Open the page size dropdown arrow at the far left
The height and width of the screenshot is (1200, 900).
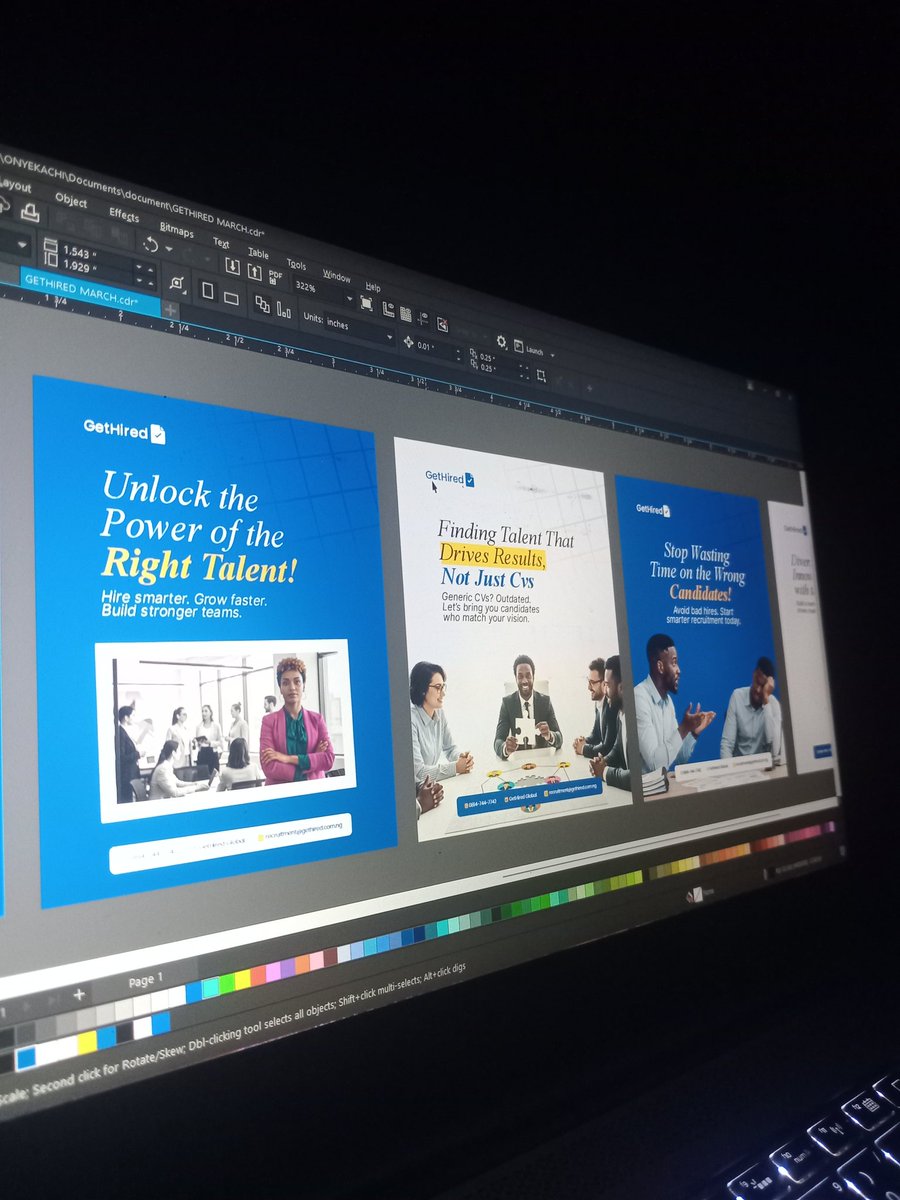(x=22, y=245)
